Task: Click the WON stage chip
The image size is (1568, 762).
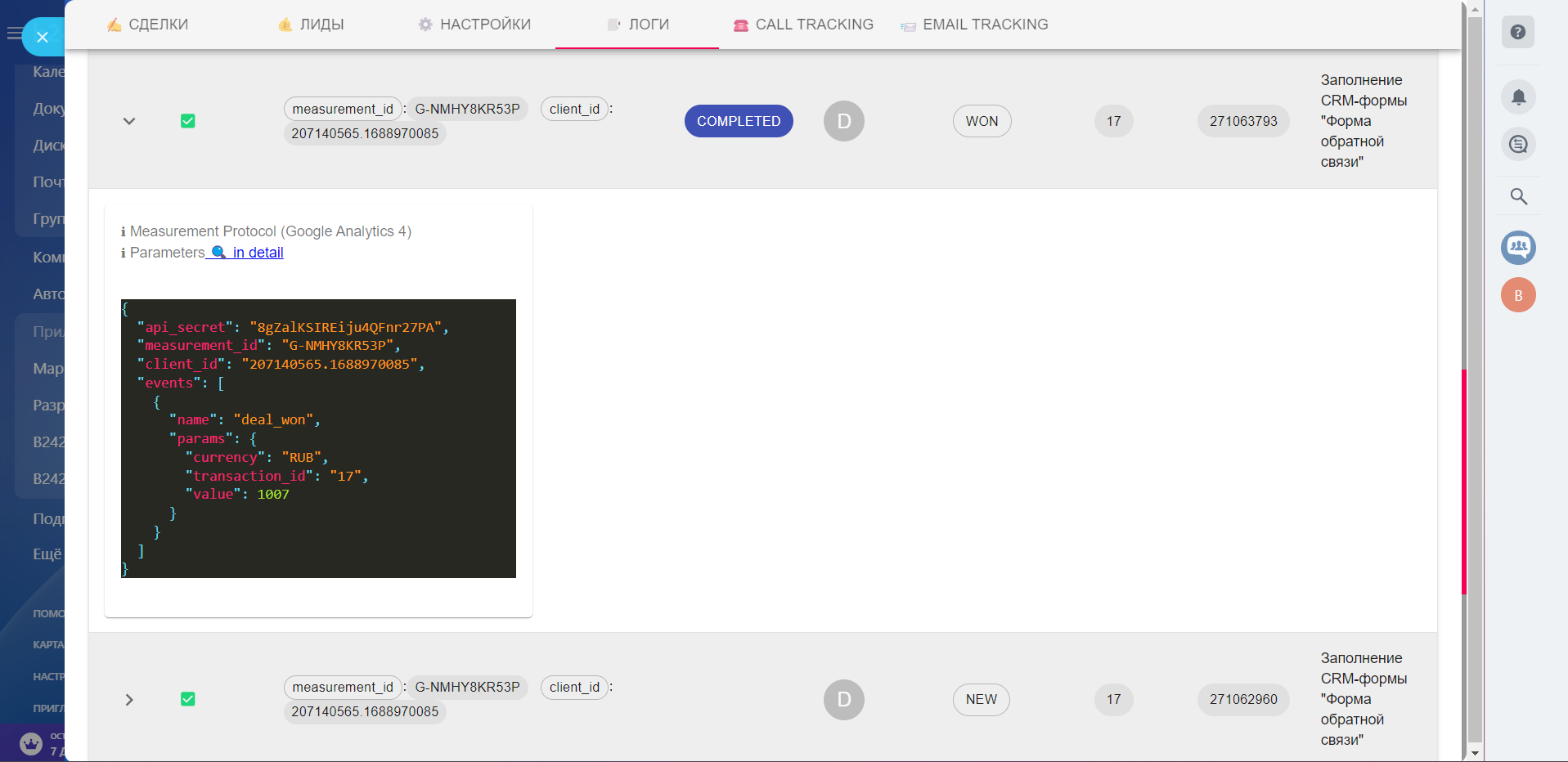Action: (982, 121)
